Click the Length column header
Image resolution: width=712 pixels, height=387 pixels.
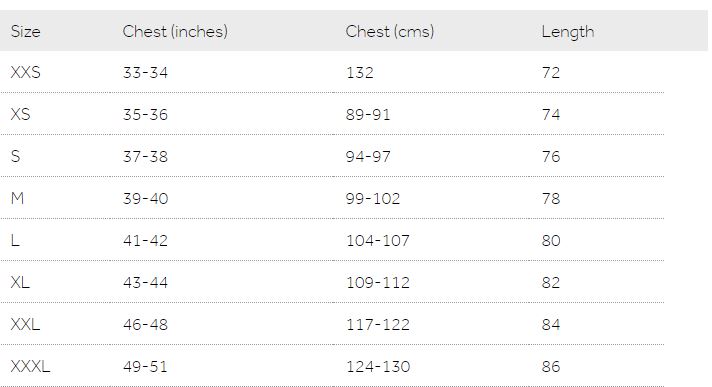(x=568, y=32)
